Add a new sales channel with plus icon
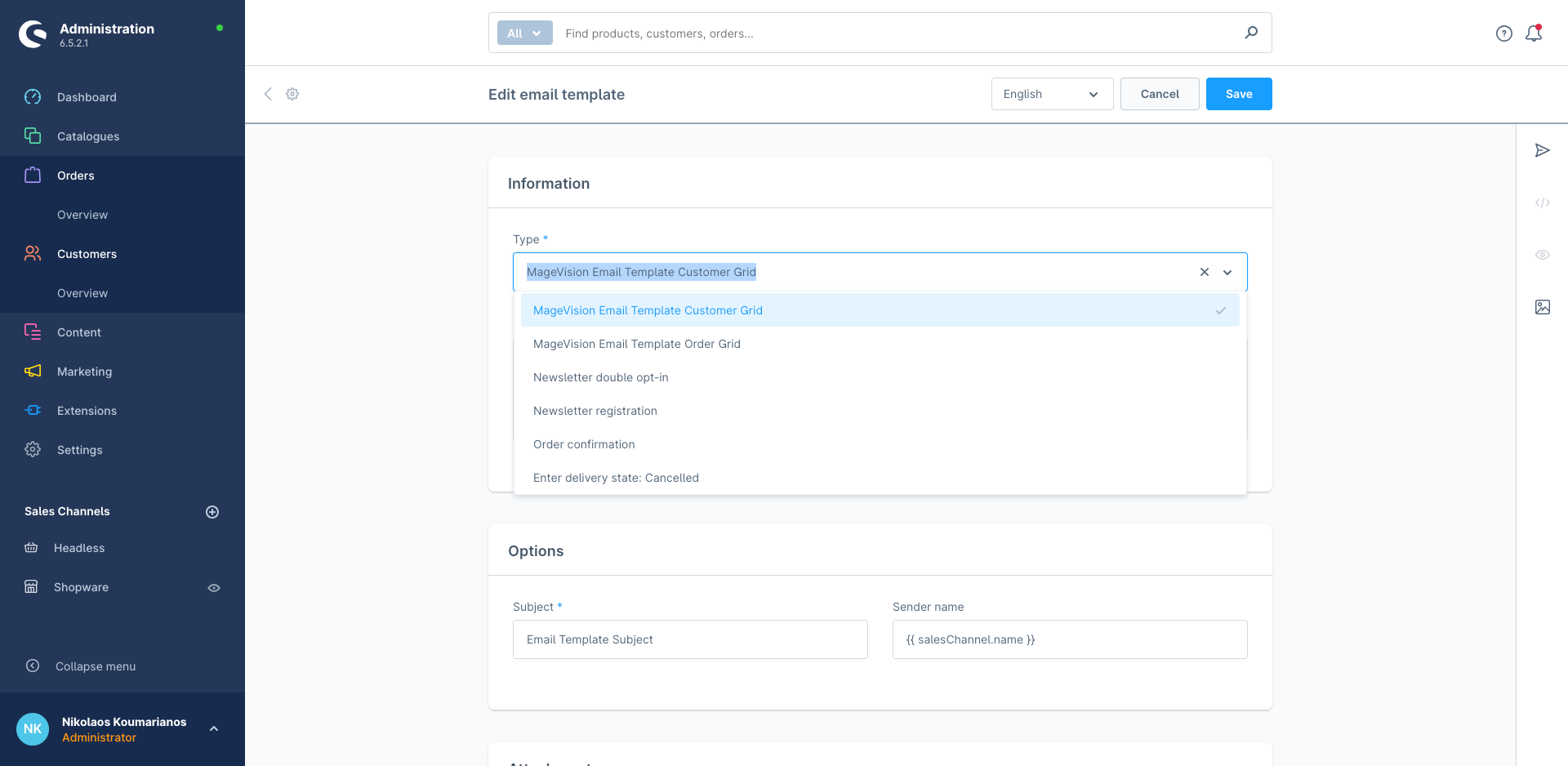 pos(212,512)
